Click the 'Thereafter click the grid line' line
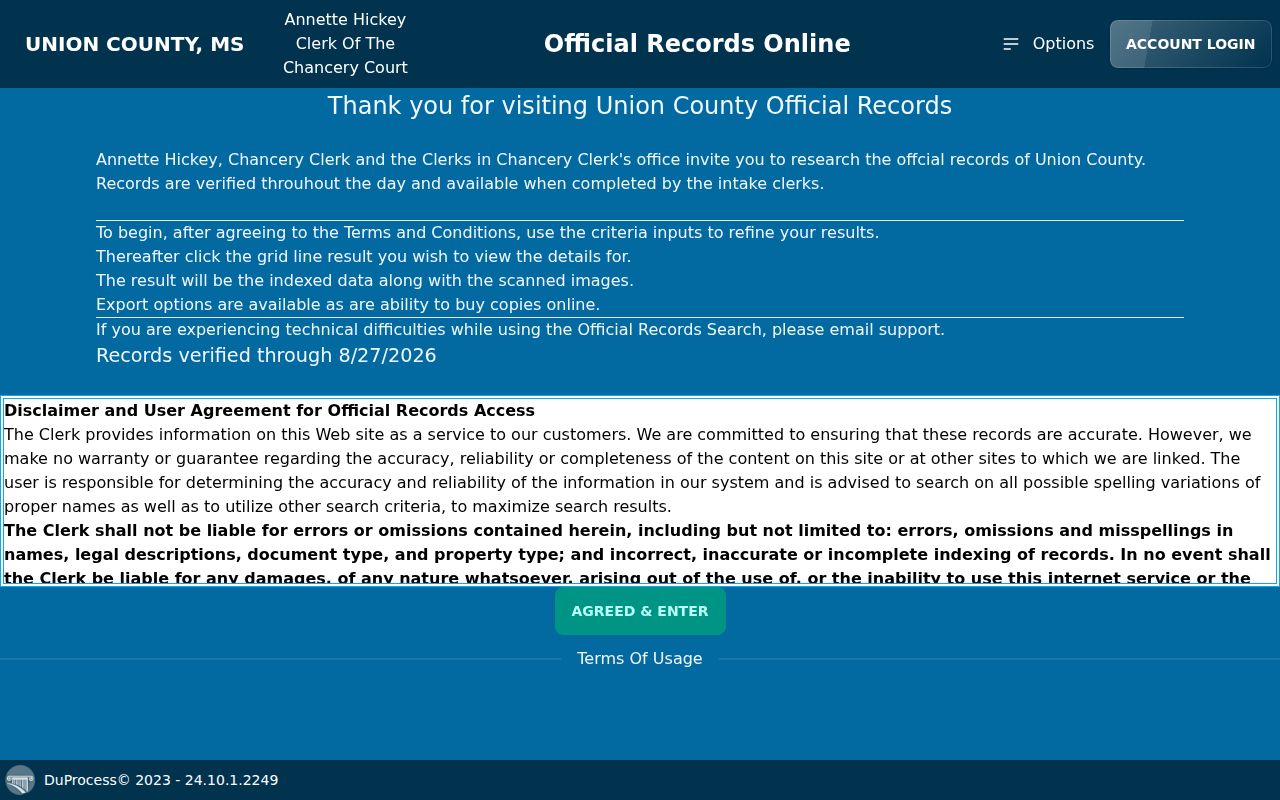 click(363, 256)
